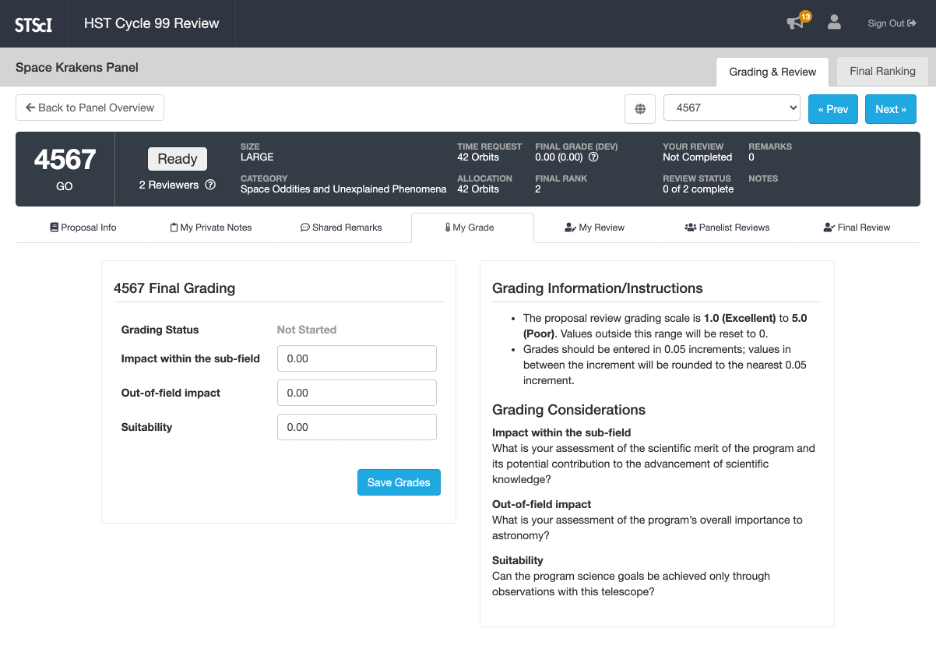Click help icon next to 2 Reviewers
The image size is (936, 660).
tap(210, 185)
